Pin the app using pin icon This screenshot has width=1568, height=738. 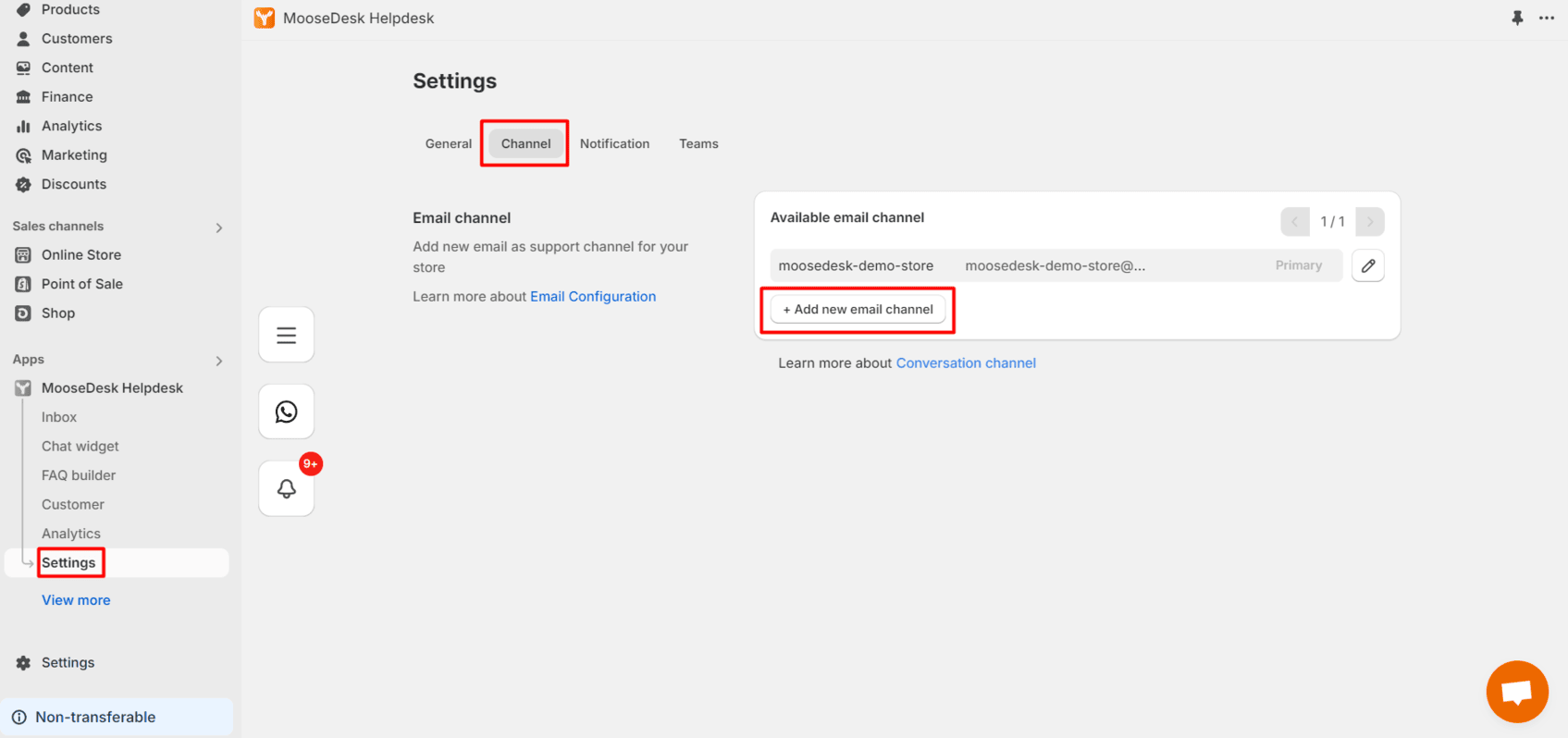point(1517,18)
